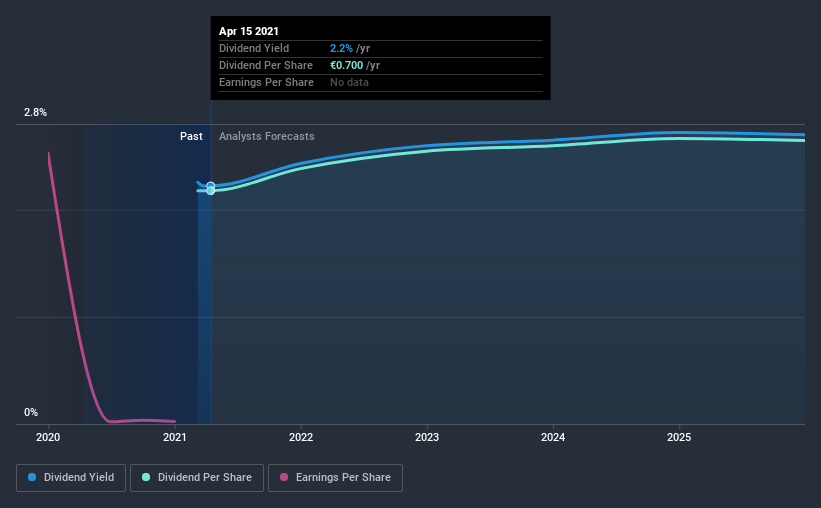Click the 2.2% dividend yield tooltip value
The image size is (821, 508).
point(341,48)
